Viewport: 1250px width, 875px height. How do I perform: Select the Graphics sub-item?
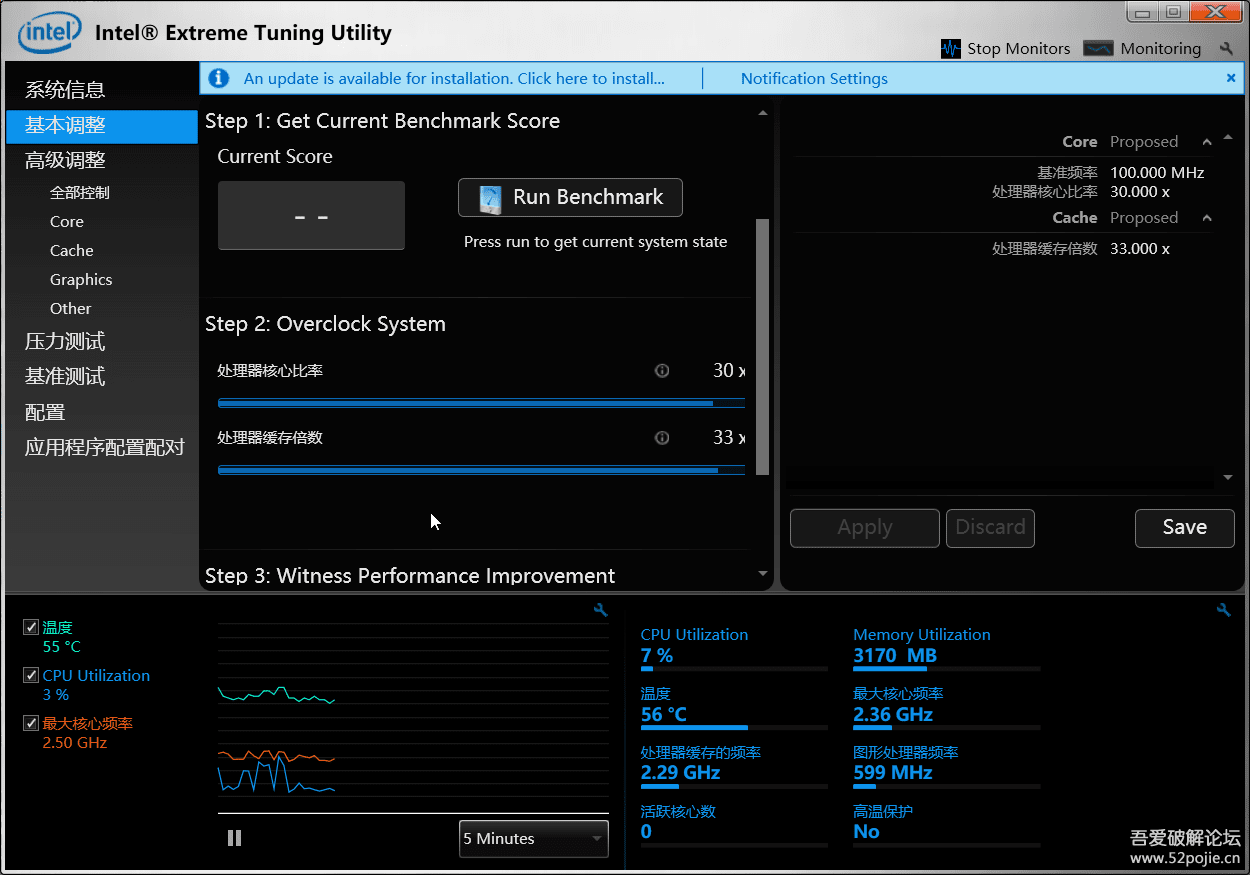click(x=81, y=280)
